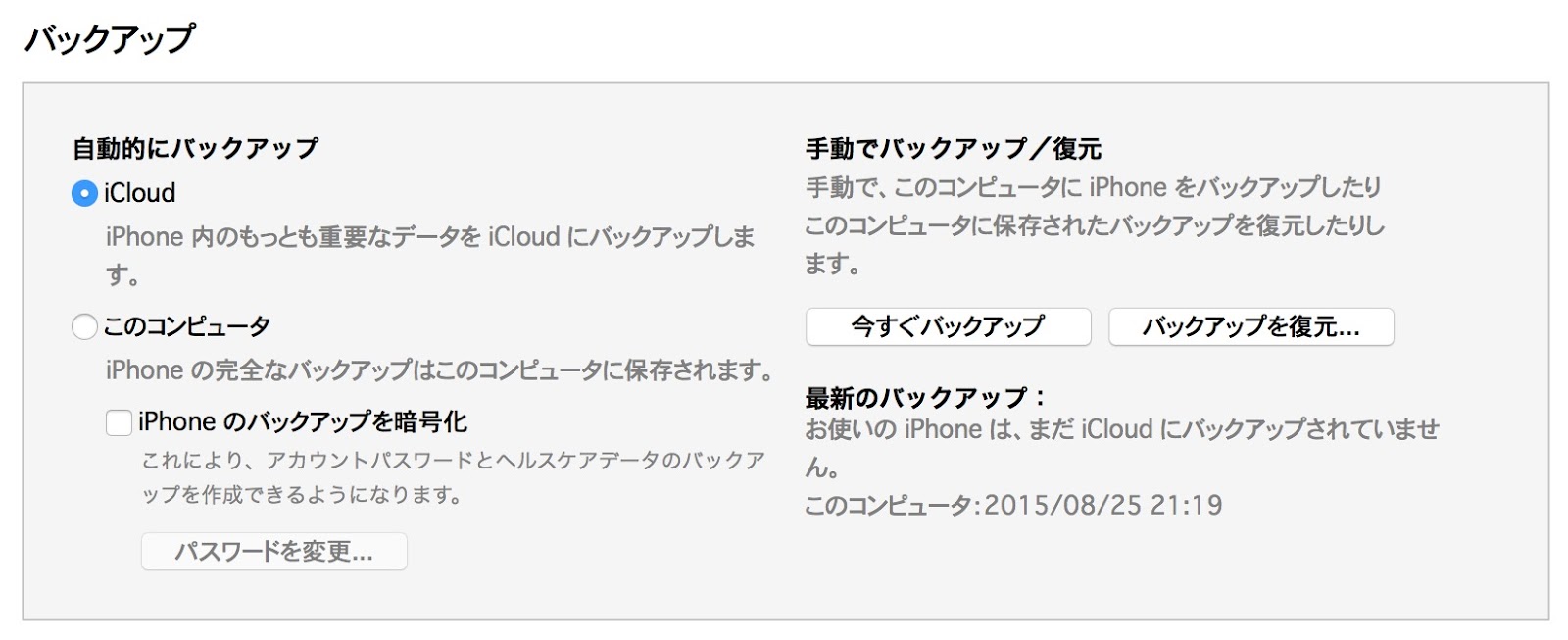Screen dimensions: 1568x640
Task: Click the パスワードを変更... button
Action: pyautogui.click(x=273, y=551)
